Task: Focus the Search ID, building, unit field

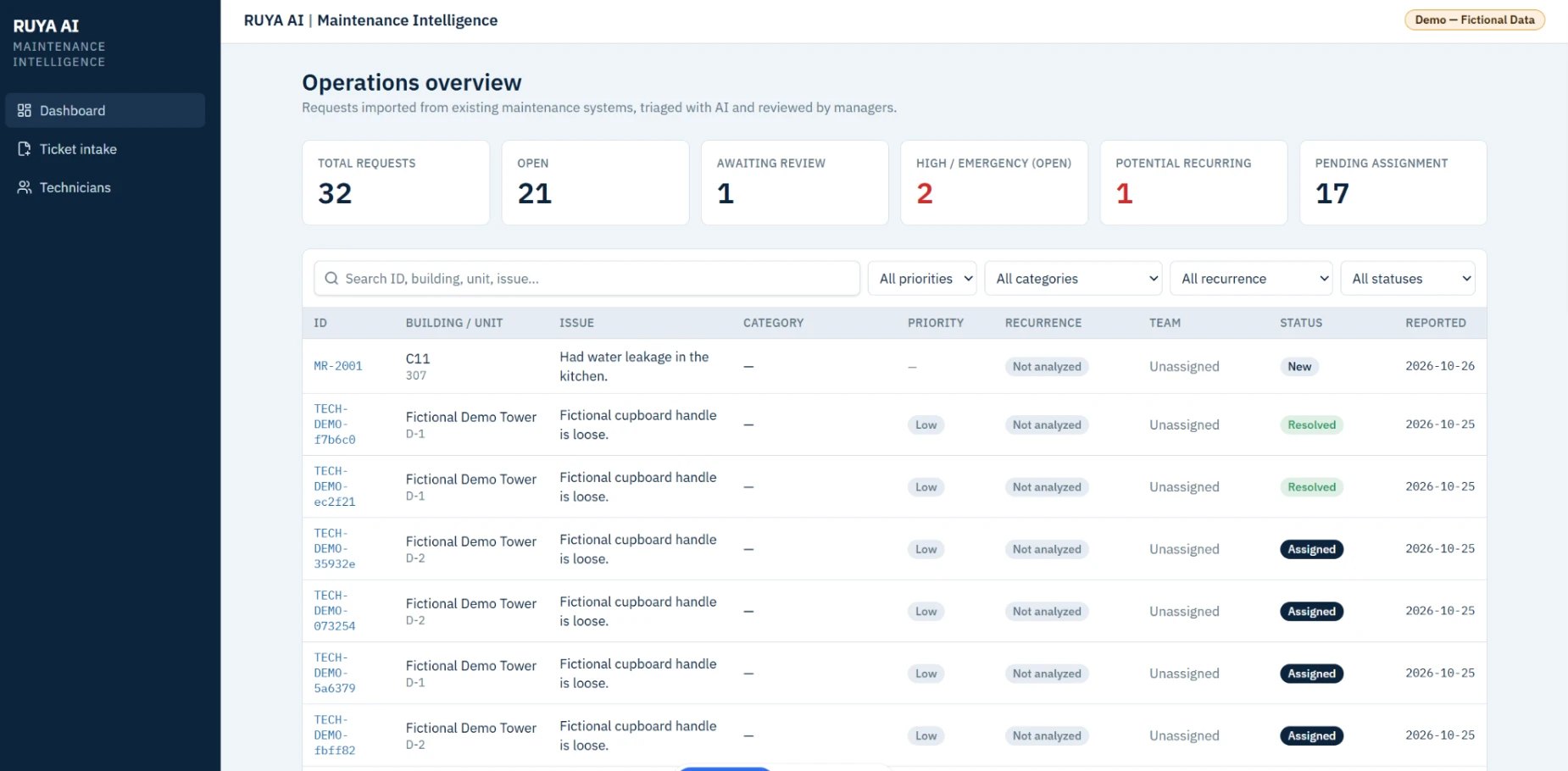Action: [587, 279]
